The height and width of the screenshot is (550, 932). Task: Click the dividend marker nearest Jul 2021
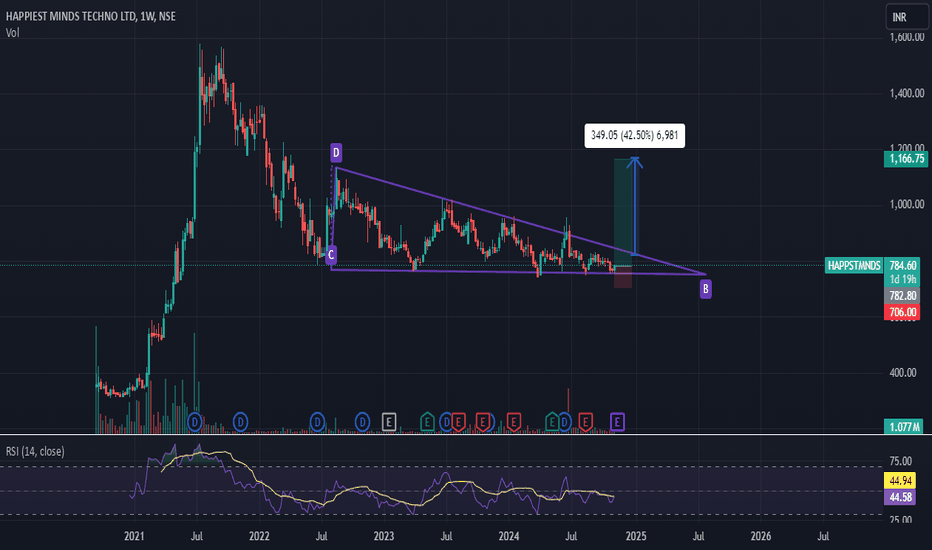(x=195, y=422)
